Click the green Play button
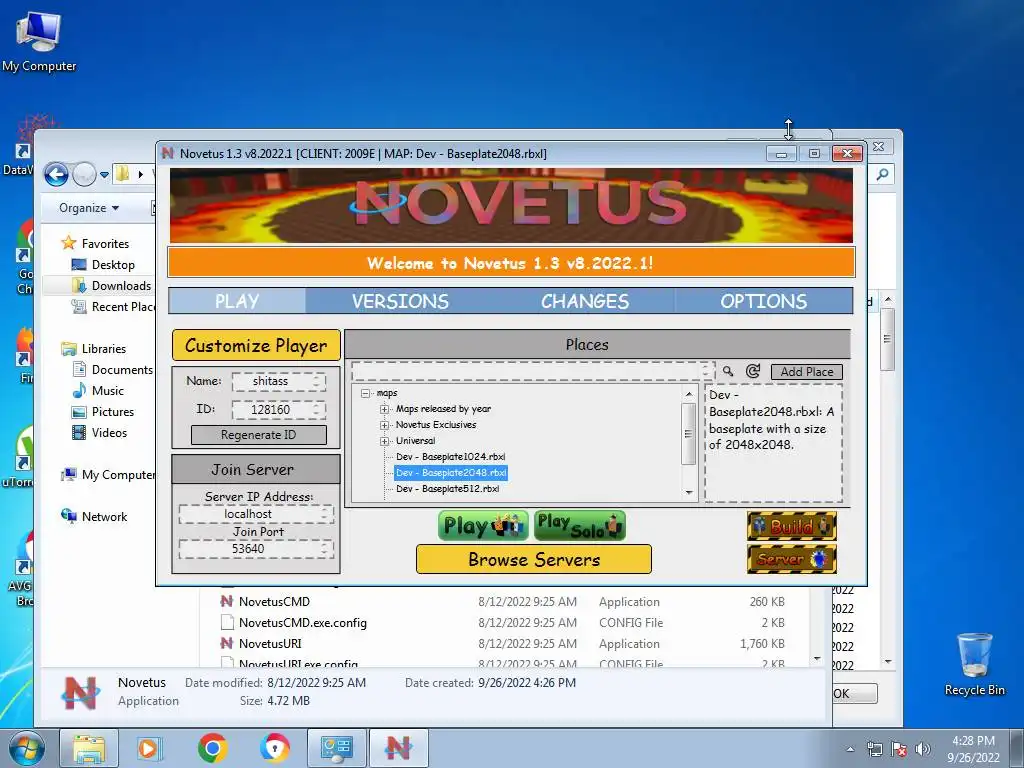Image resolution: width=1024 pixels, height=768 pixels. tap(483, 526)
